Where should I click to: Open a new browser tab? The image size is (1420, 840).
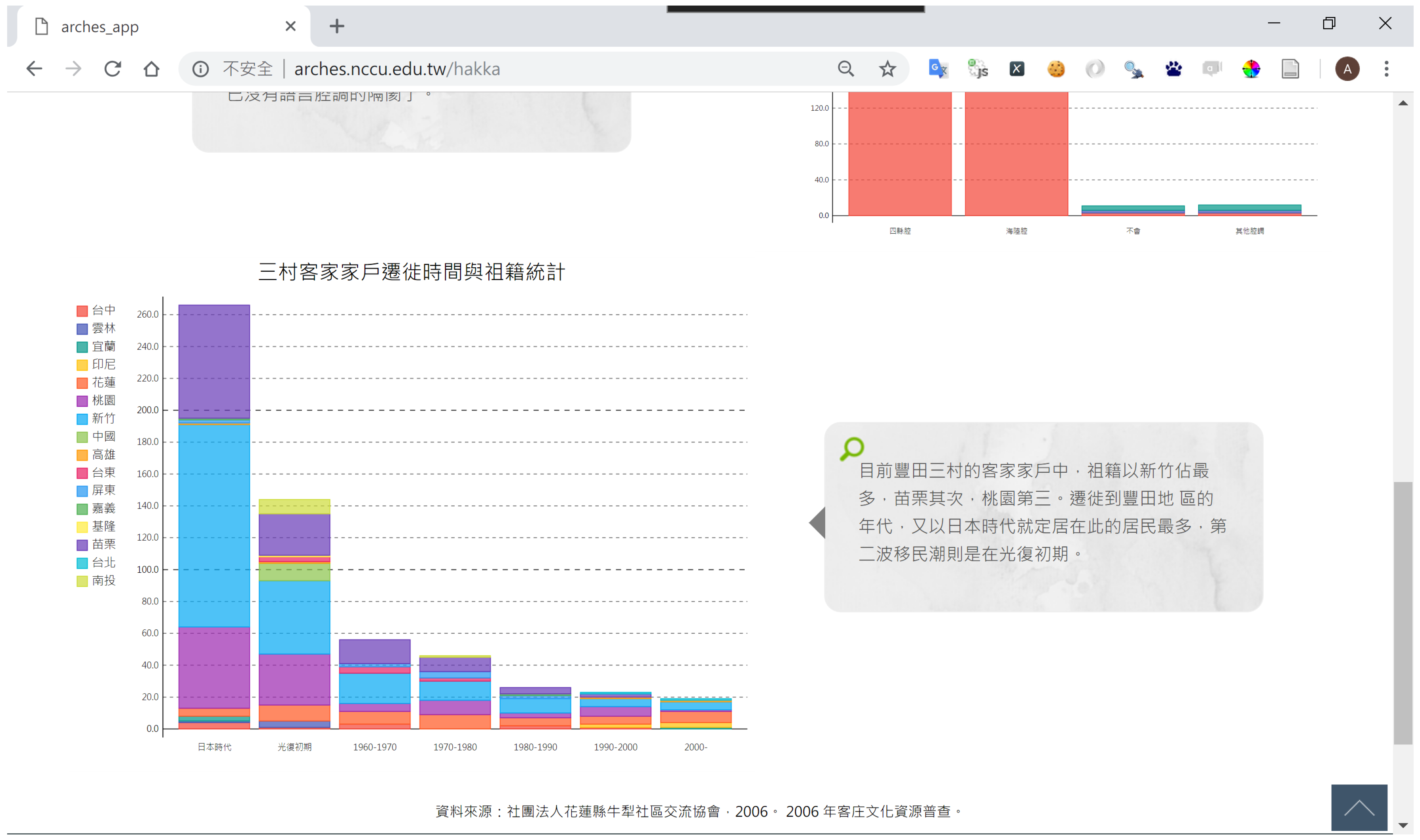(337, 26)
